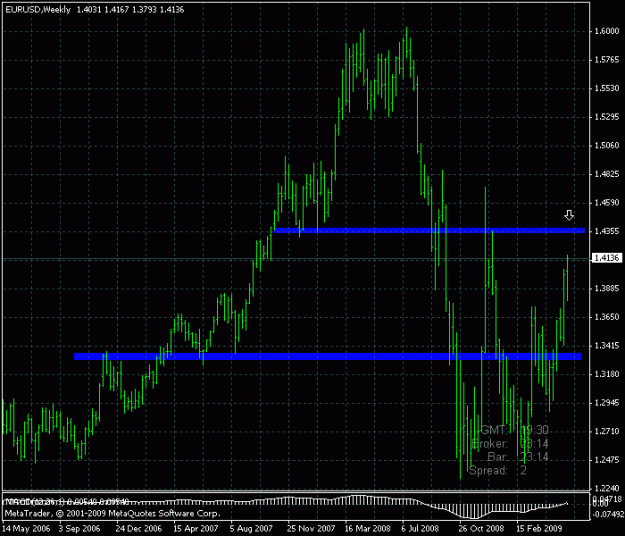625x536 pixels.
Task: Click the 5 Aug 2007 date label
Action: pos(251,529)
